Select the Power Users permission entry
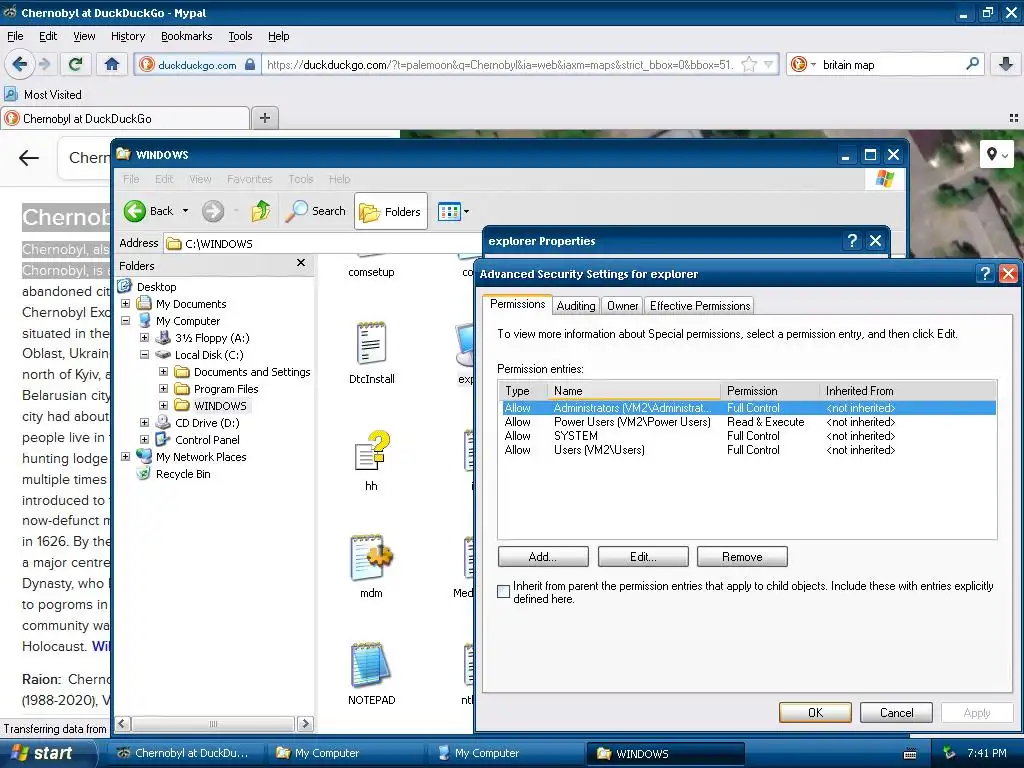This screenshot has width=1024, height=768. pos(748,422)
